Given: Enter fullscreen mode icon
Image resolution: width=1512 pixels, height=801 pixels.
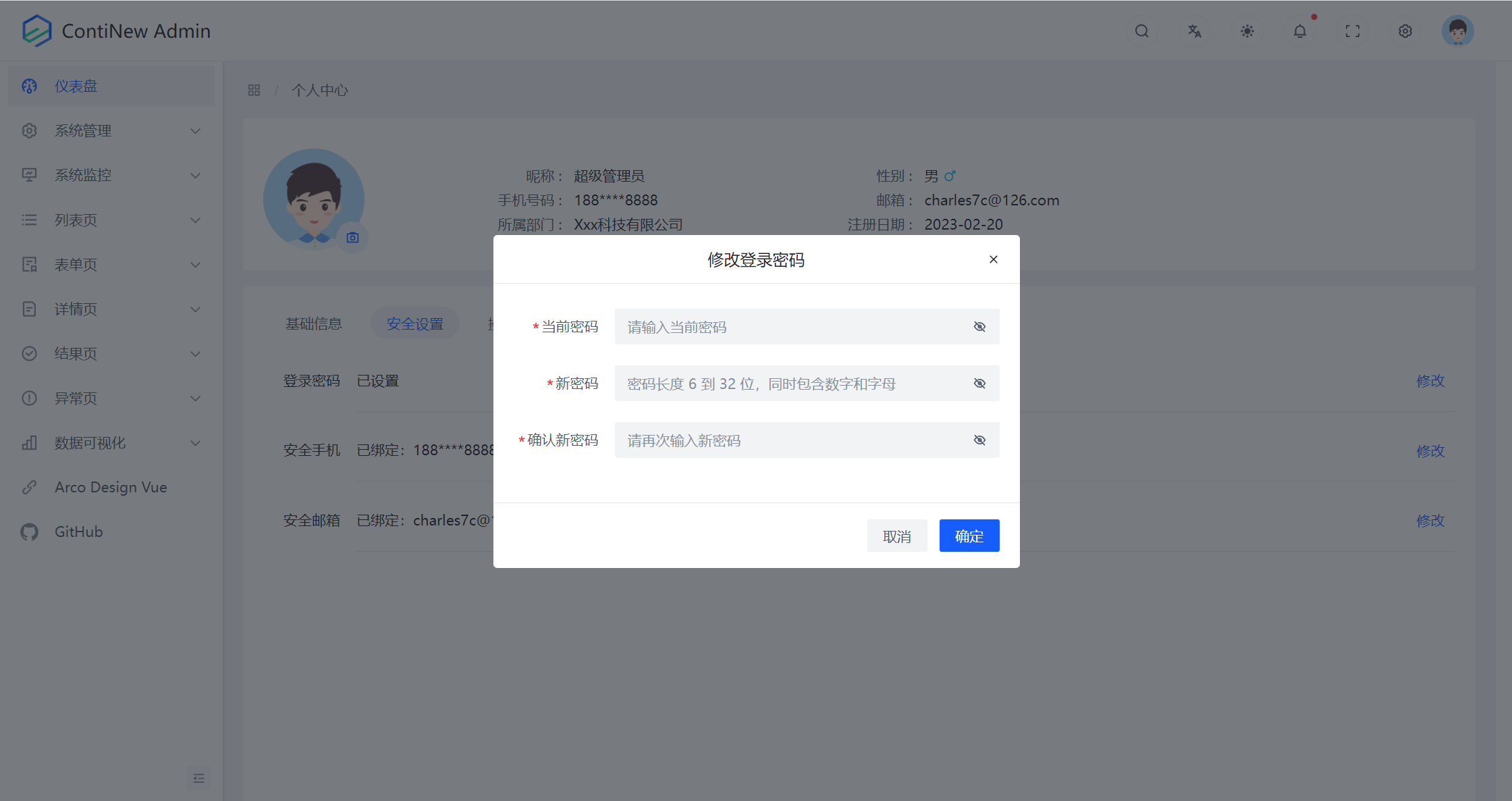Looking at the screenshot, I should [x=1352, y=31].
